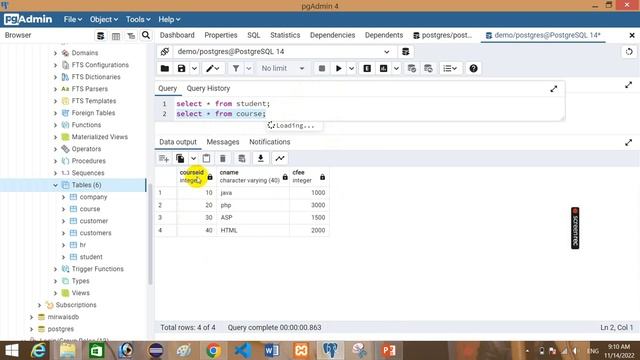Expand the company table node

click(x=63, y=197)
